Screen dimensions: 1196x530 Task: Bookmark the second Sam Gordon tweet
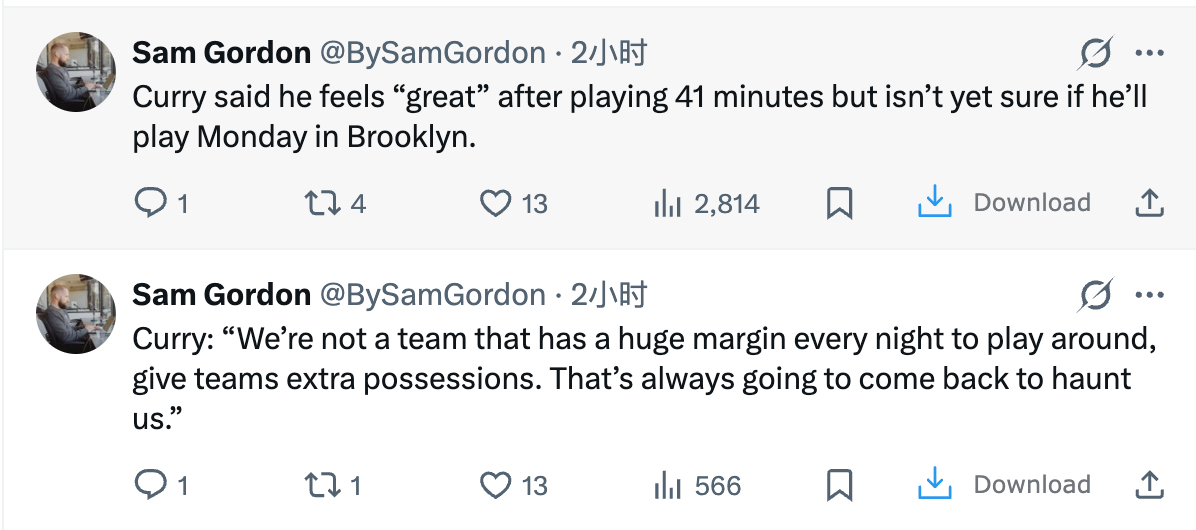(839, 486)
